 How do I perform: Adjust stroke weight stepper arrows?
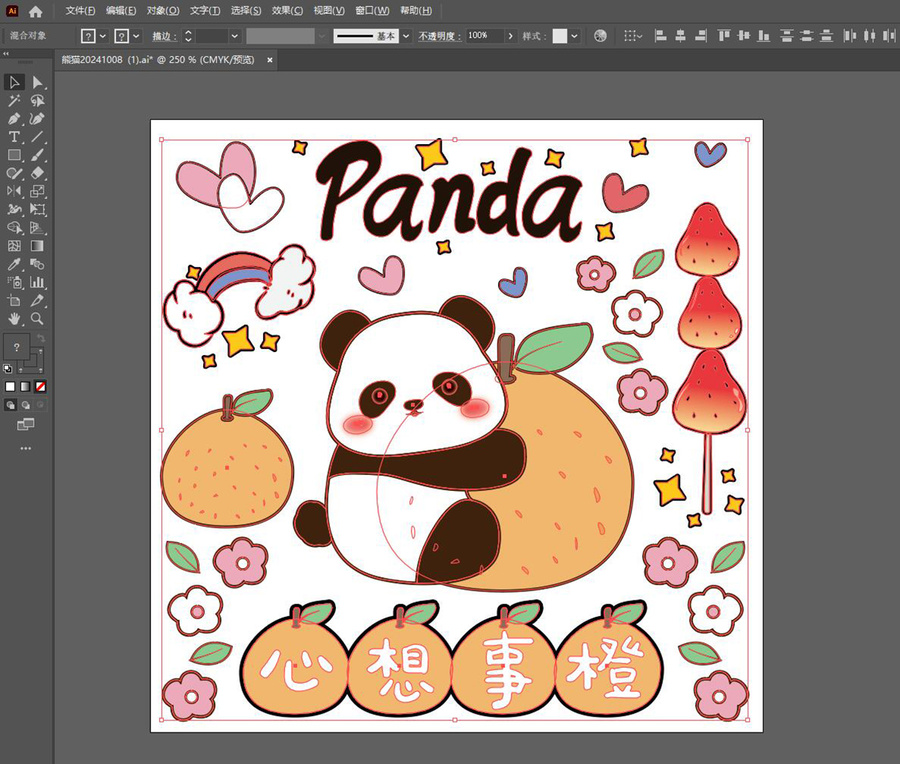tap(188, 36)
